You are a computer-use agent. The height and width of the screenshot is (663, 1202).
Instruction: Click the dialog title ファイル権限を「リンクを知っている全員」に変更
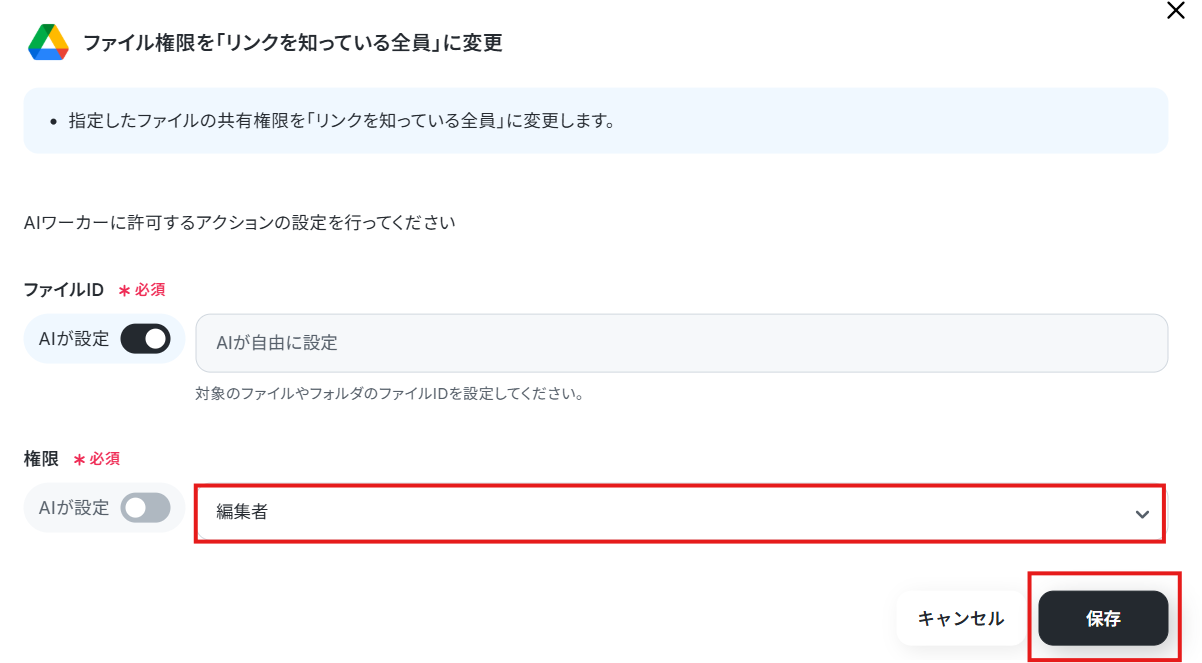tap(292, 43)
